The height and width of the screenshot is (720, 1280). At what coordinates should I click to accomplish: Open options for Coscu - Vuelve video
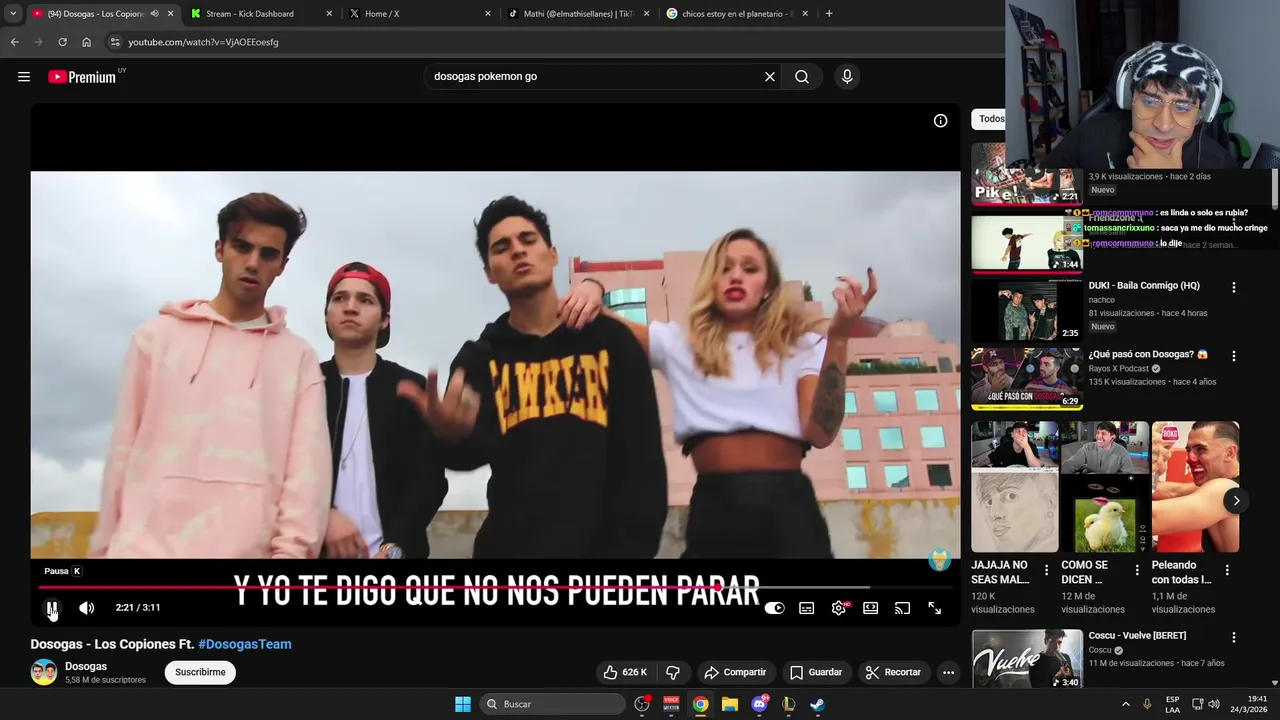tap(1233, 637)
